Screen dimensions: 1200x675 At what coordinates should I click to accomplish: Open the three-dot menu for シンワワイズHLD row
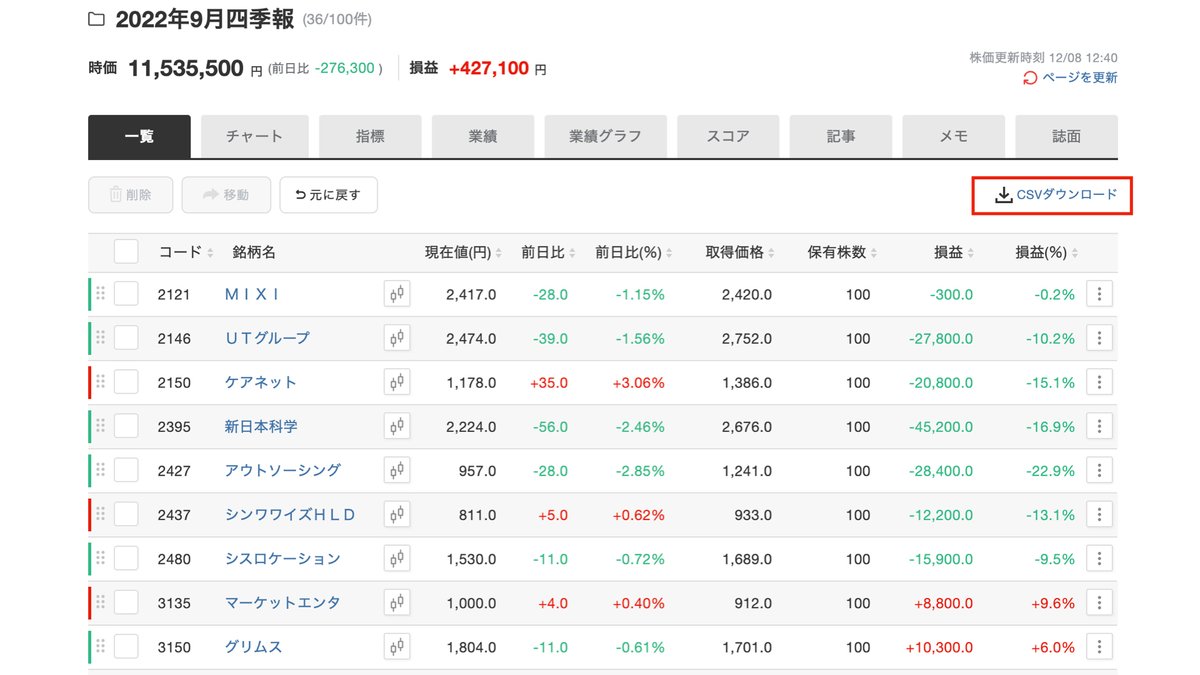(x=1099, y=514)
